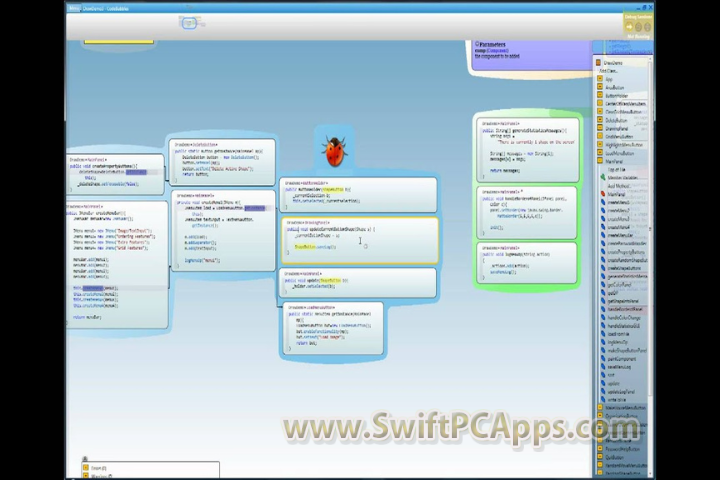This screenshot has height=480, width=720.
Task: Click the getDP method icon
Action: [x=603, y=293]
